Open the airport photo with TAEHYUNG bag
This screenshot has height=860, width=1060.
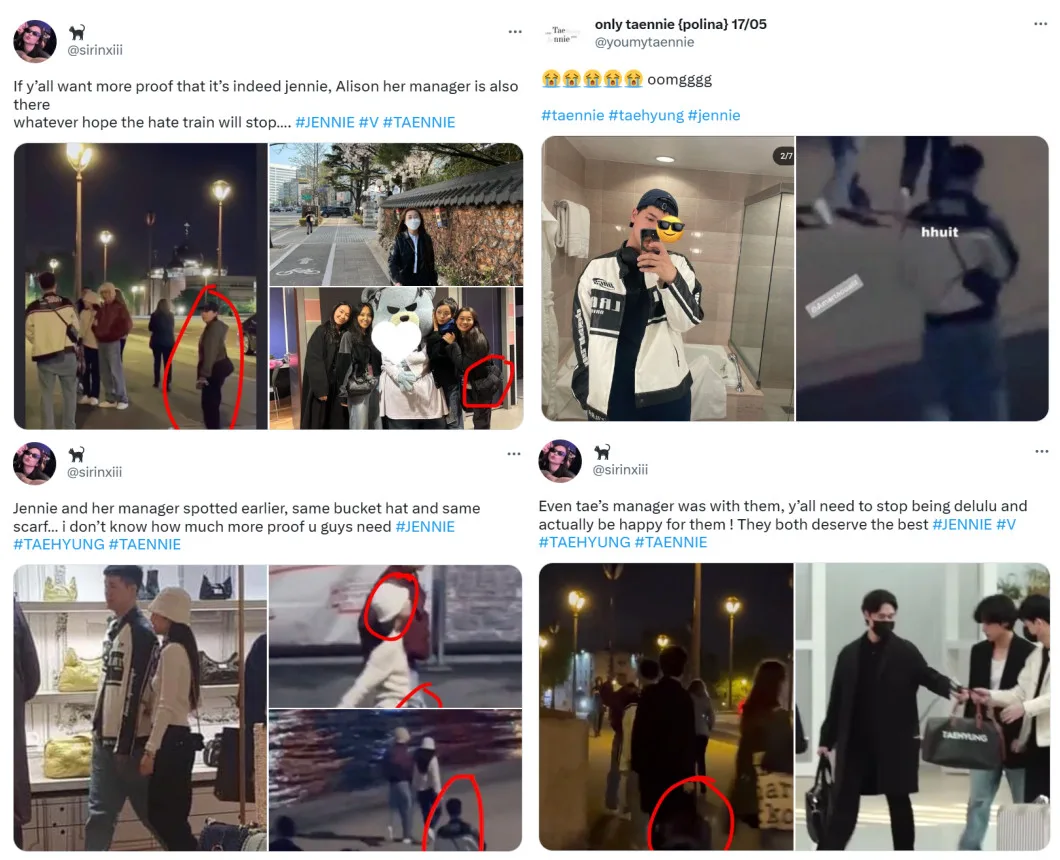point(922,707)
